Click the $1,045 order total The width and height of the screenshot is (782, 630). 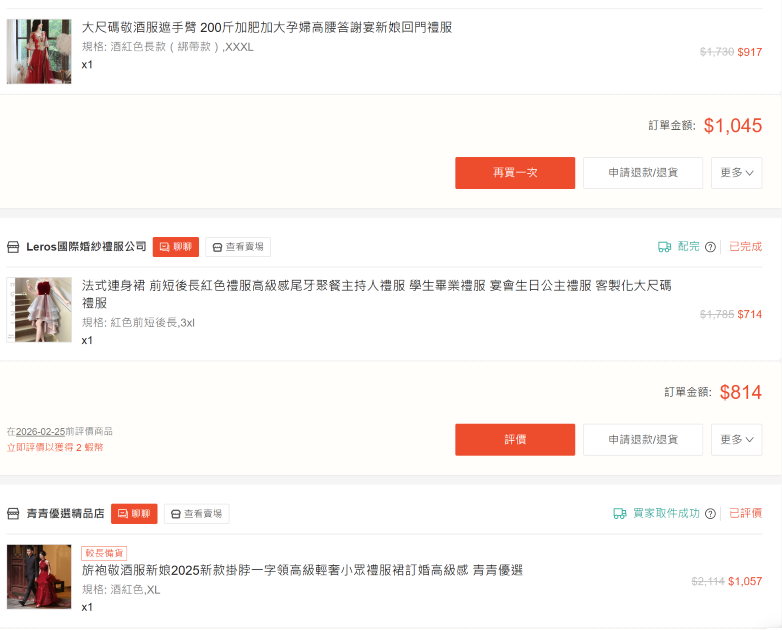click(x=733, y=126)
